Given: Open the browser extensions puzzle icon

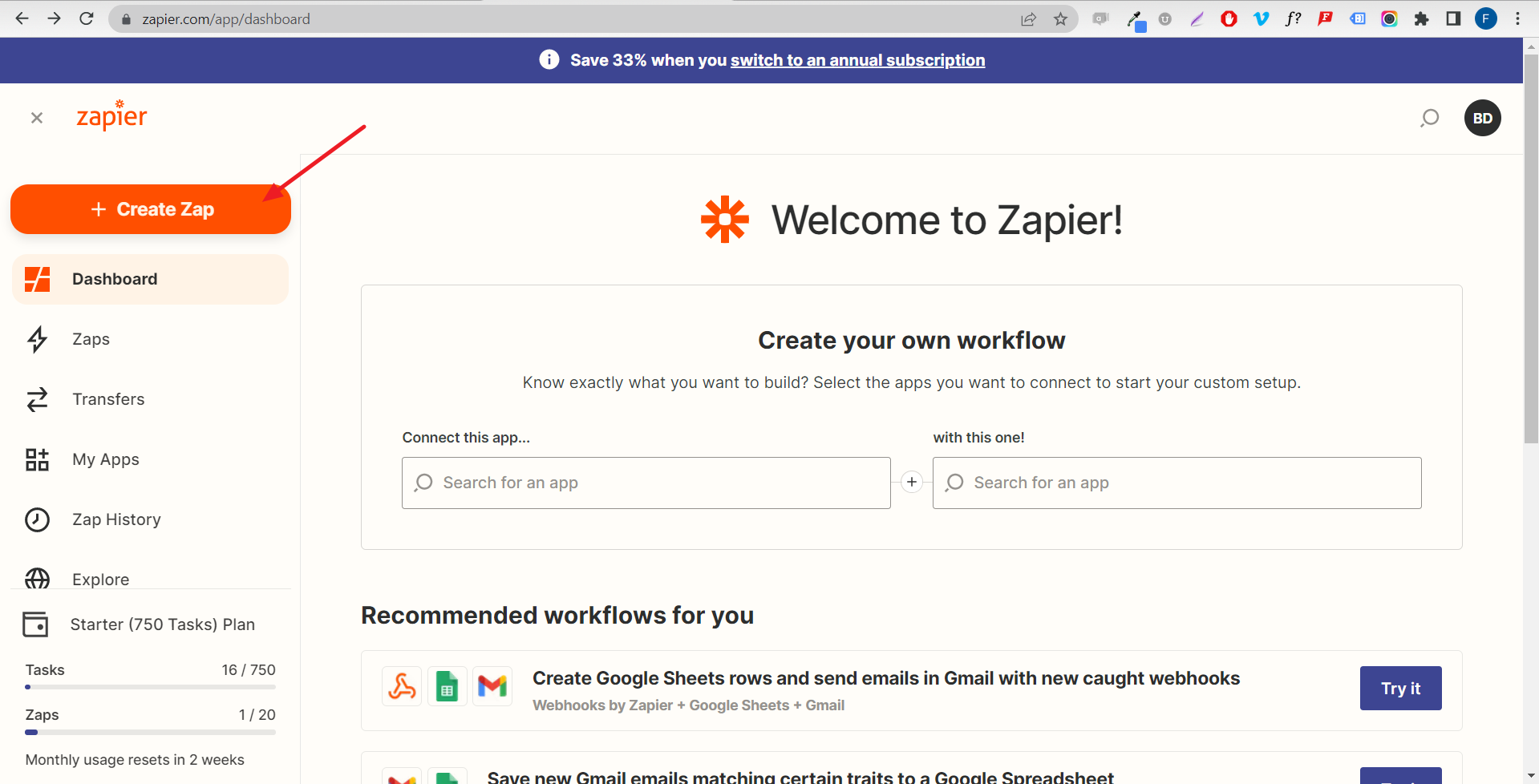Looking at the screenshot, I should (1421, 18).
